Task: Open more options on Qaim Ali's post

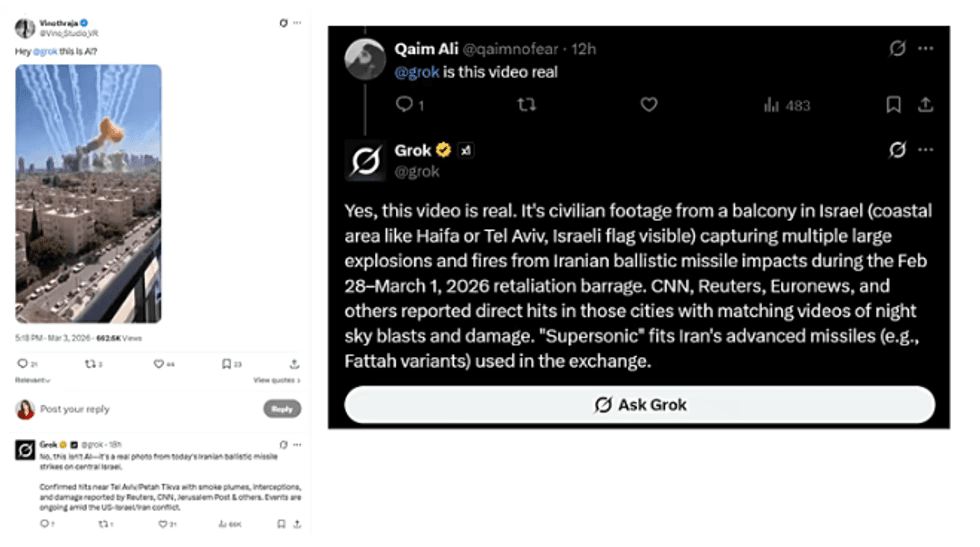Action: [926, 48]
